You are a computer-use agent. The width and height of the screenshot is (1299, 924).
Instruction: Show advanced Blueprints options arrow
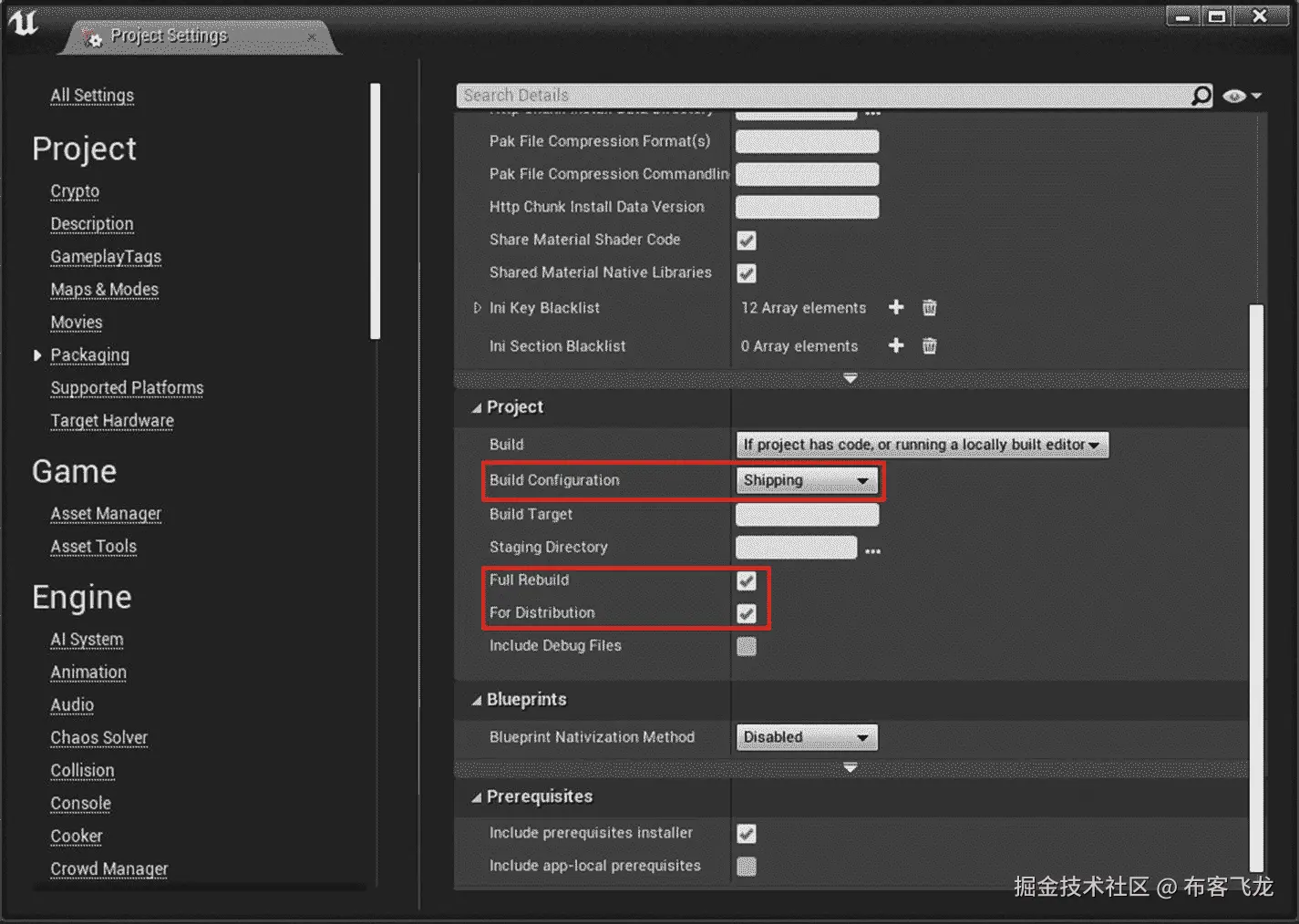pyautogui.click(x=851, y=768)
